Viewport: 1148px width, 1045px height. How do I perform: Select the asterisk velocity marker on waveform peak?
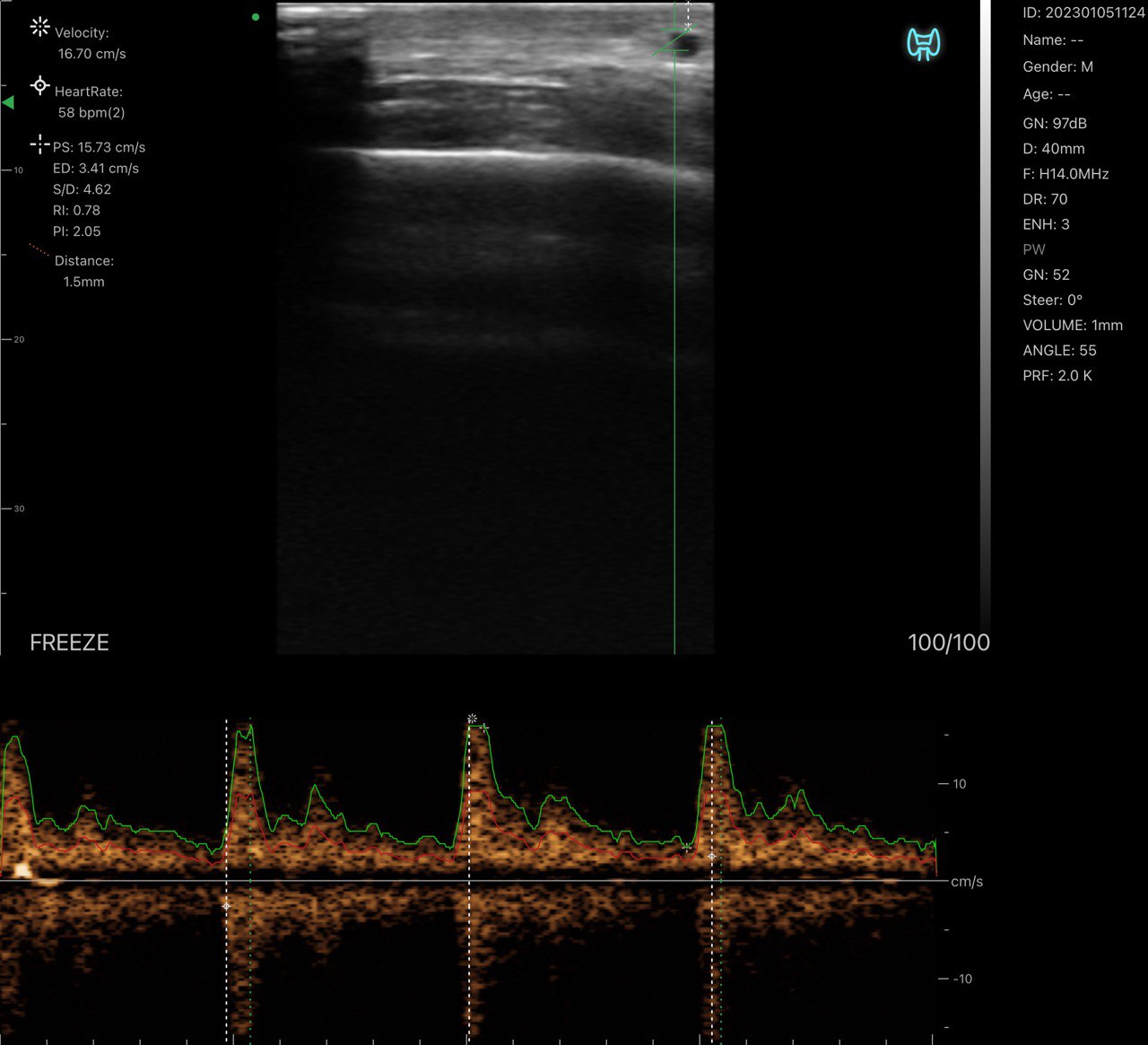[x=472, y=719]
